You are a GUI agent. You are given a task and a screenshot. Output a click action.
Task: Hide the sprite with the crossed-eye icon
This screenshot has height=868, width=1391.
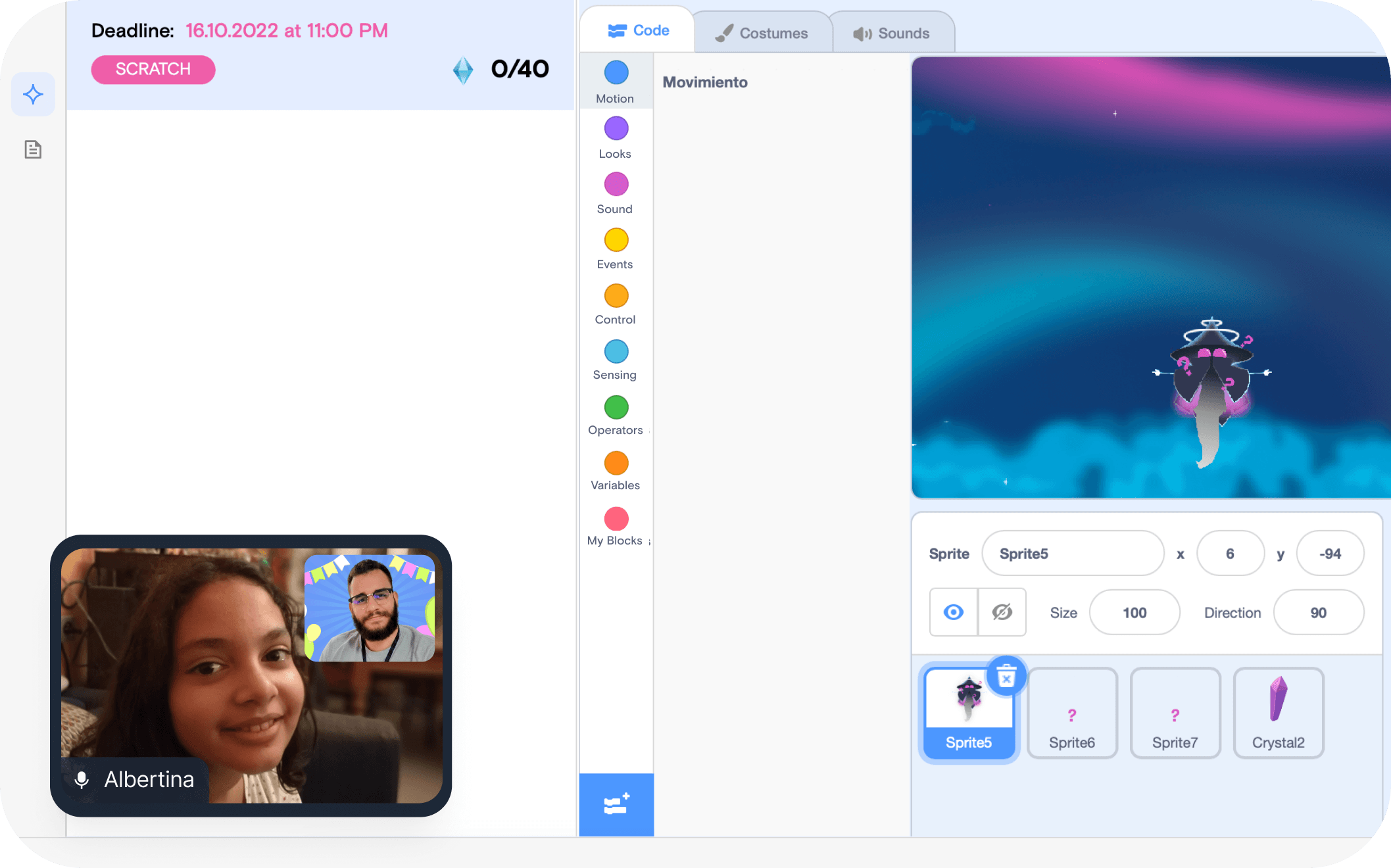click(x=1002, y=612)
